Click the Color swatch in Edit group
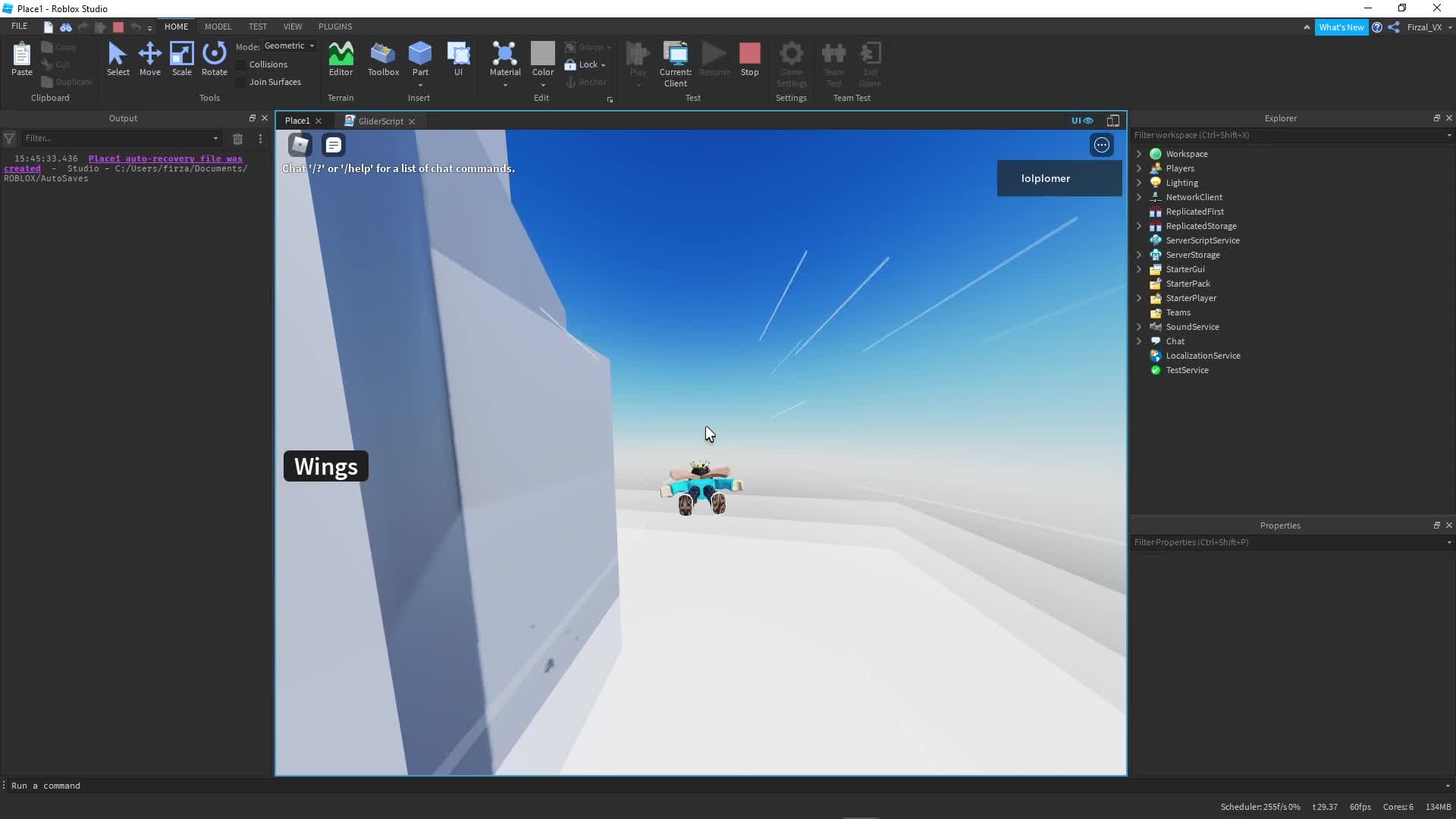 point(542,53)
